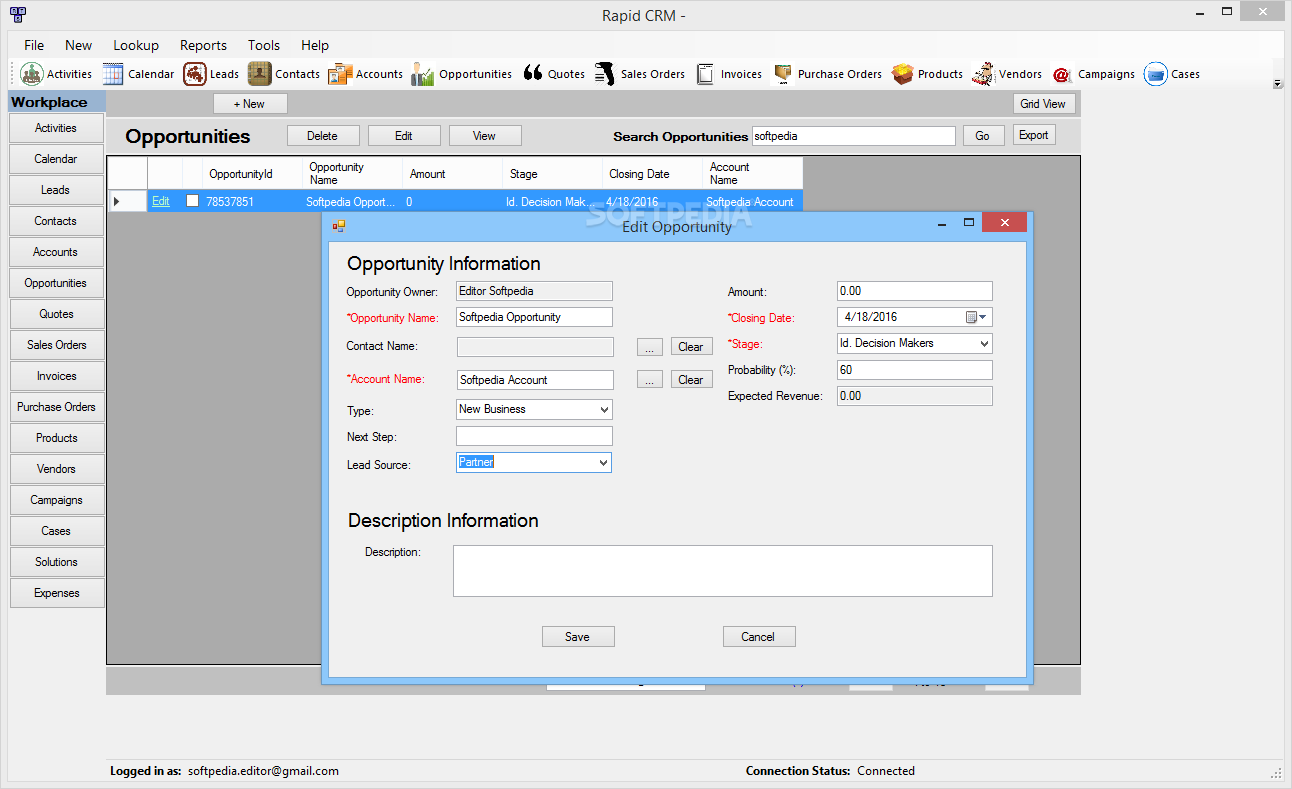The width and height of the screenshot is (1292, 789).
Task: Export the opportunities list
Action: (x=1034, y=135)
